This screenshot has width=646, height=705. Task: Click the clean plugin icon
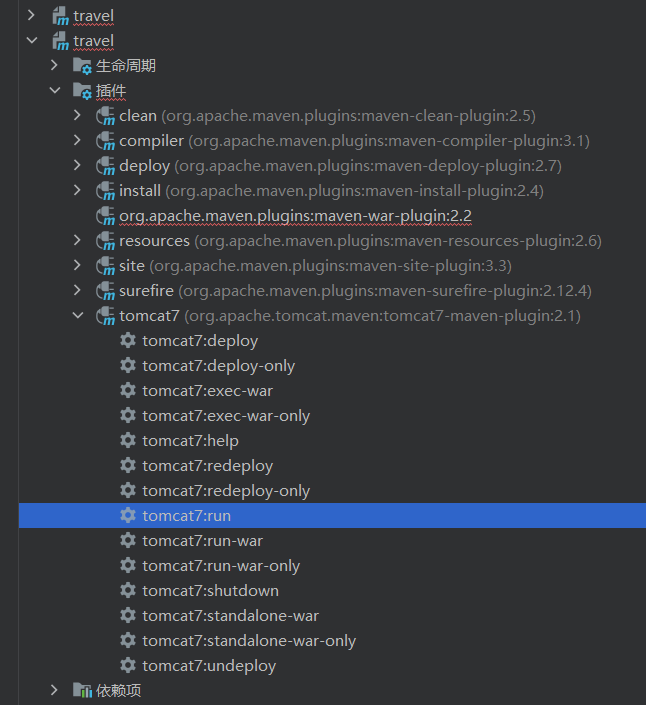coord(105,116)
